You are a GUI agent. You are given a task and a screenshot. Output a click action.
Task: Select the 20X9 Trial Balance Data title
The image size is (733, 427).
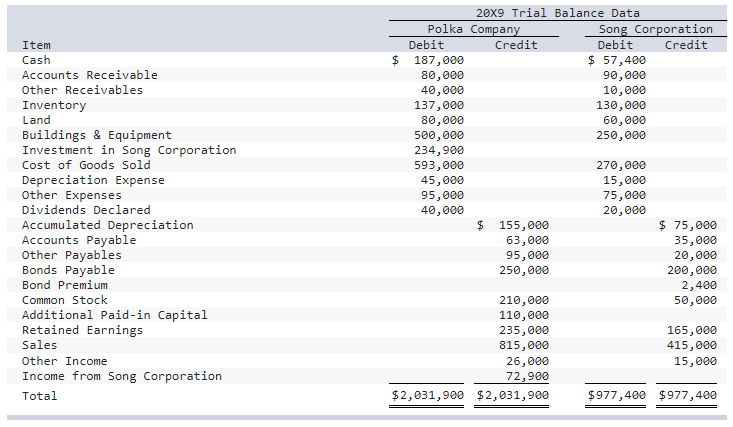tap(558, 13)
